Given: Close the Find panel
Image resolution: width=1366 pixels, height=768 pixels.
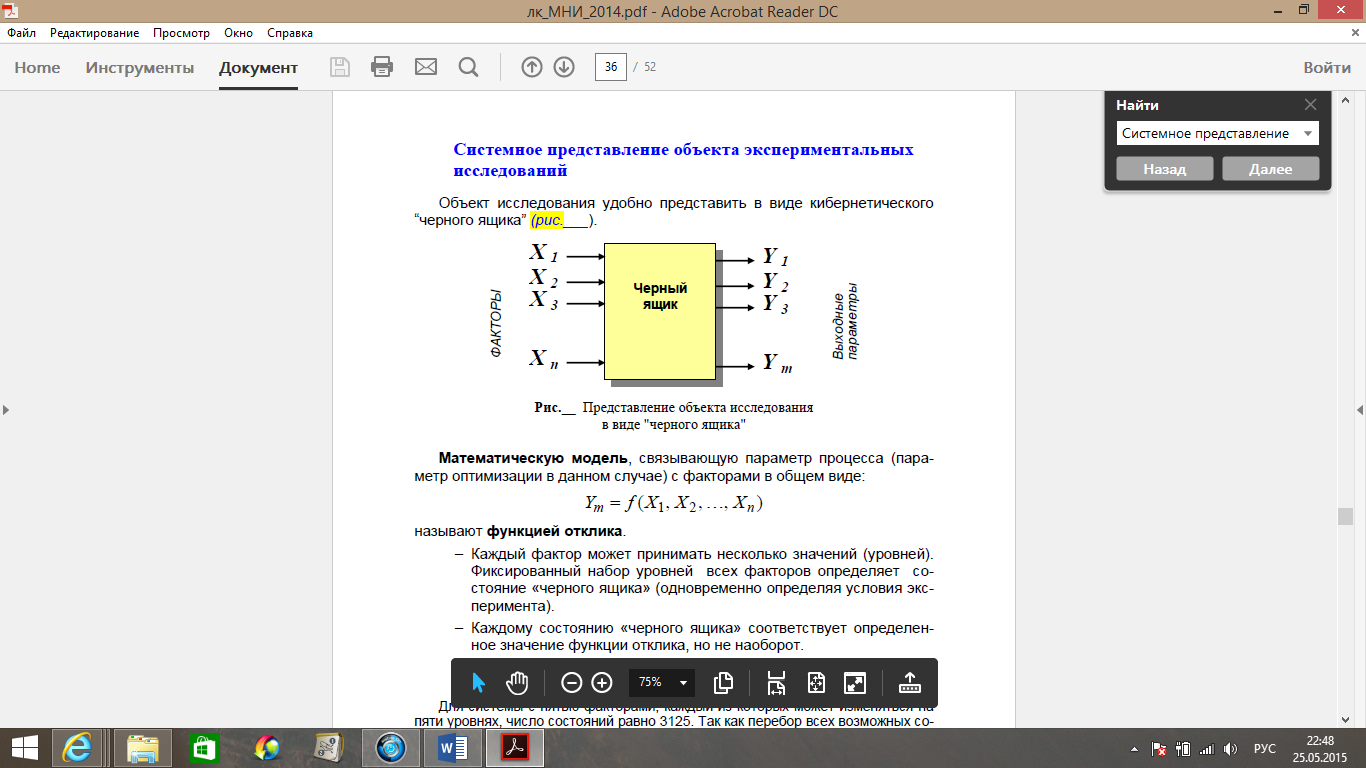Looking at the screenshot, I should click(x=1310, y=104).
